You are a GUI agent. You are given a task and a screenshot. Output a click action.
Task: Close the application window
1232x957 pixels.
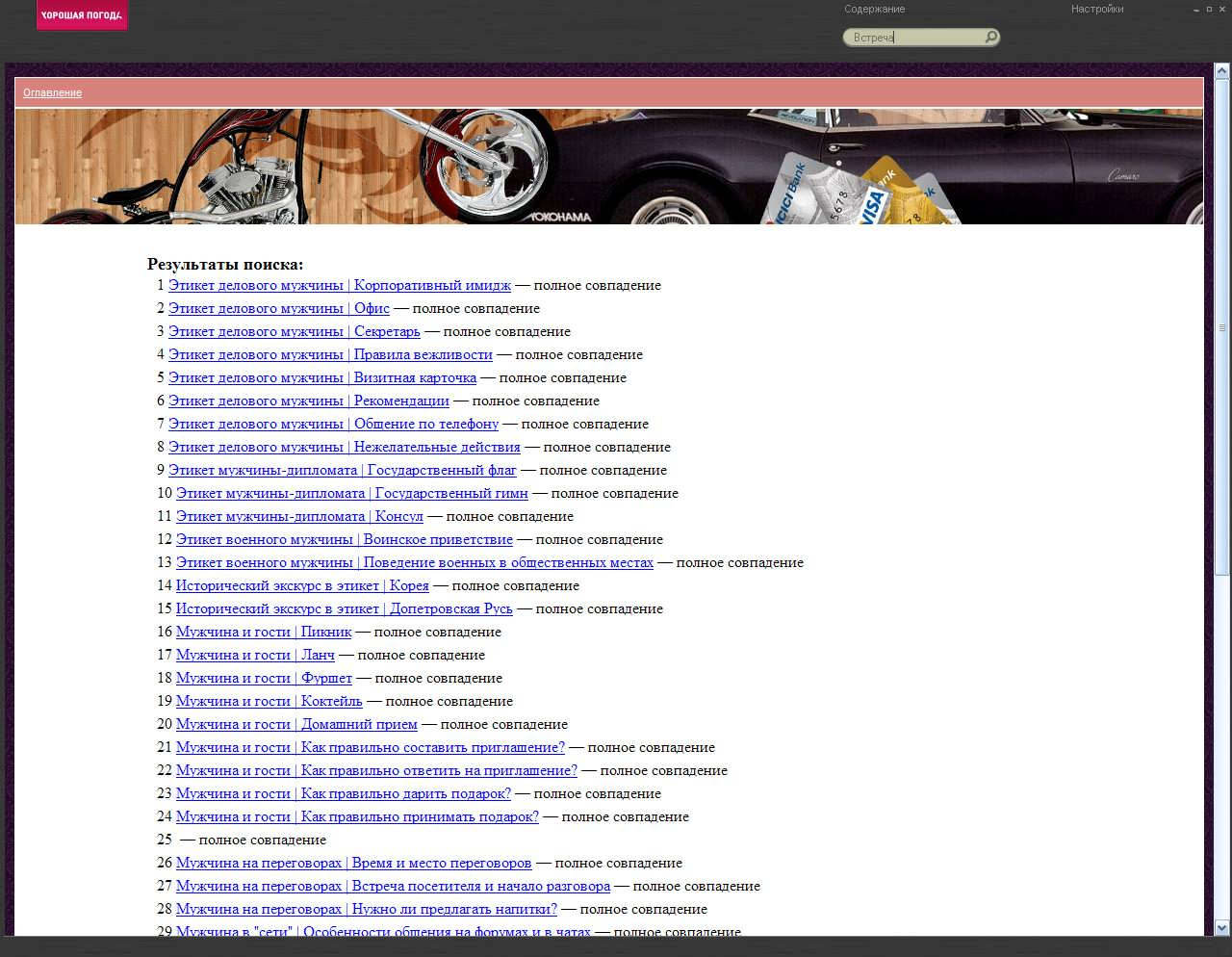1221,10
